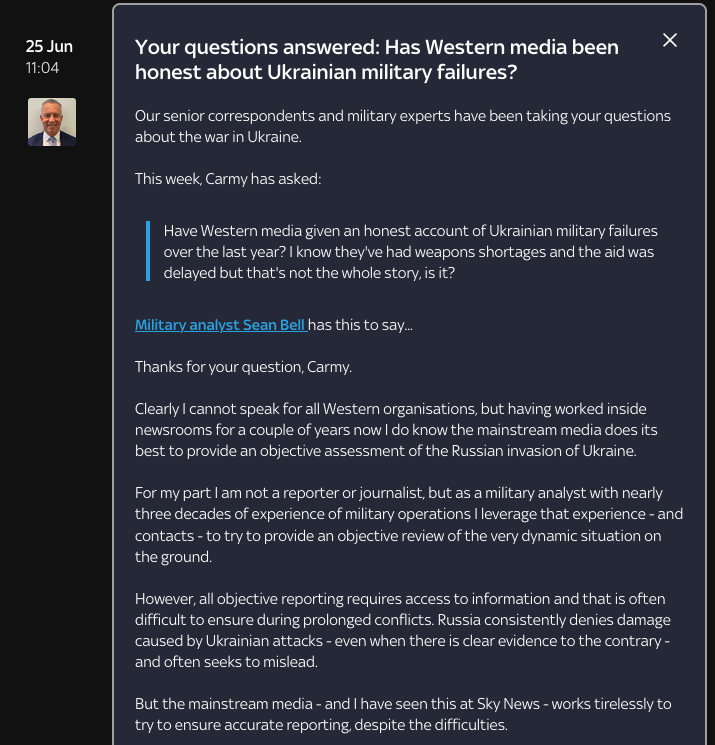
Task: Close the article panel with the X
Action: pos(670,40)
